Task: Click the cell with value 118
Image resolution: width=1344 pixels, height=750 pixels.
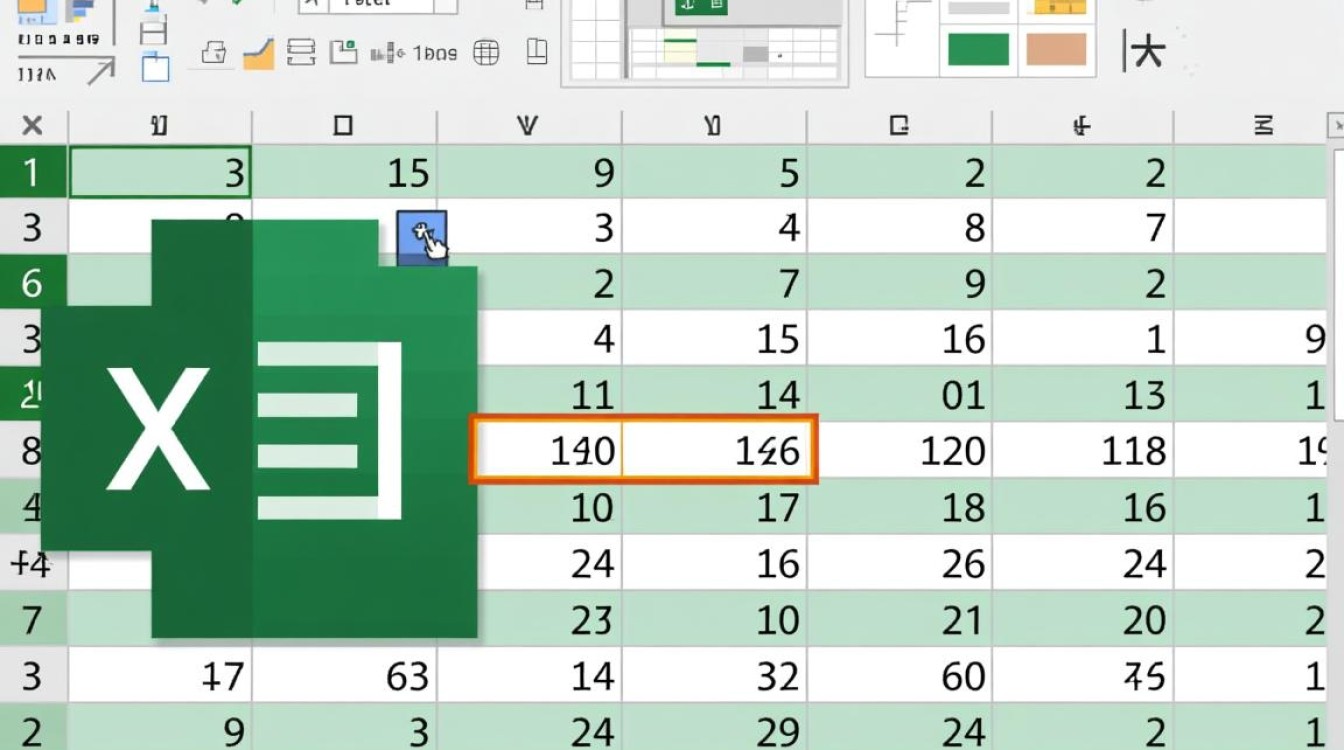Action: click(x=1083, y=451)
